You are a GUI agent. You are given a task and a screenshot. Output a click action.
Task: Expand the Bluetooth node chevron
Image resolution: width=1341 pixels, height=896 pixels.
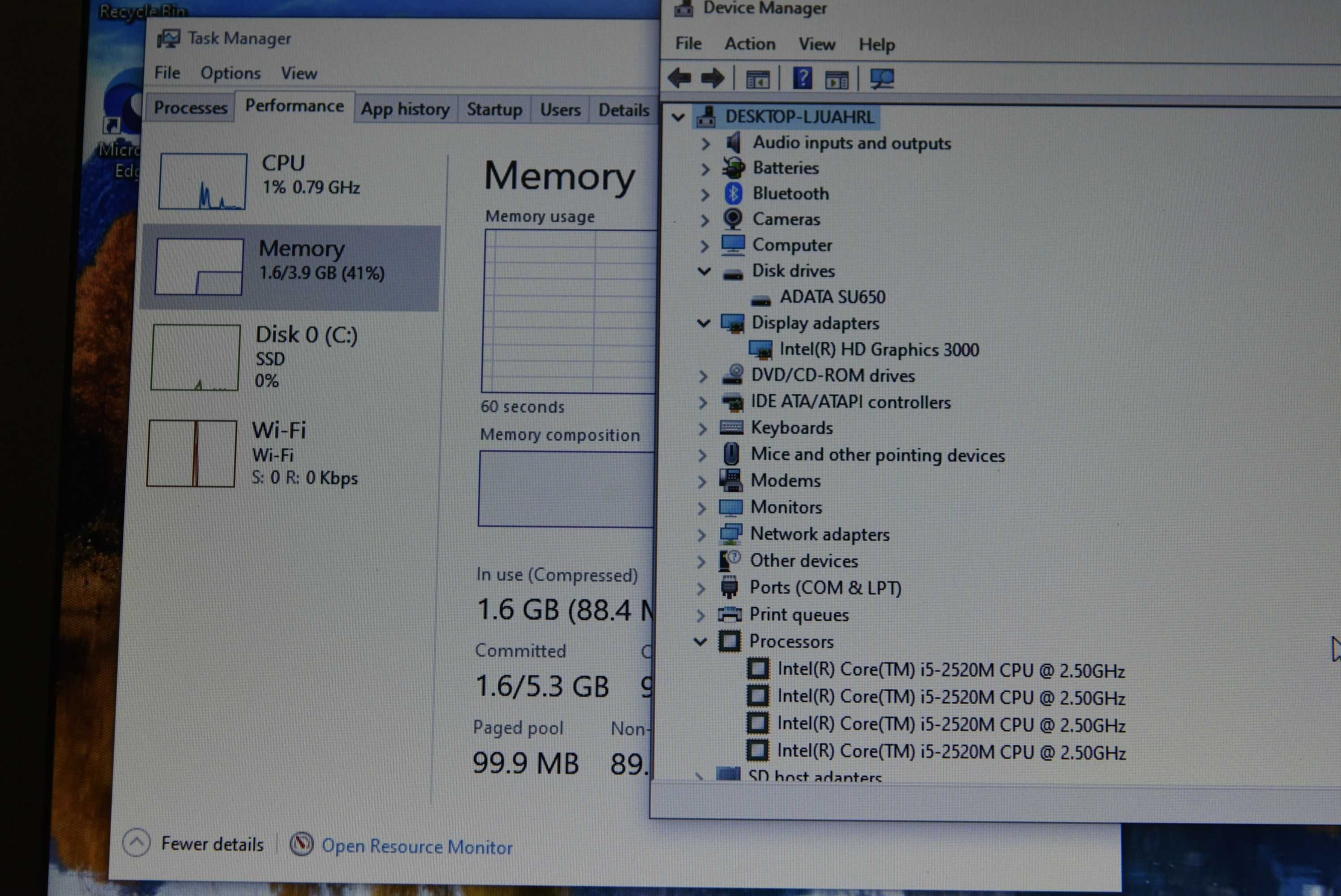pos(705,195)
